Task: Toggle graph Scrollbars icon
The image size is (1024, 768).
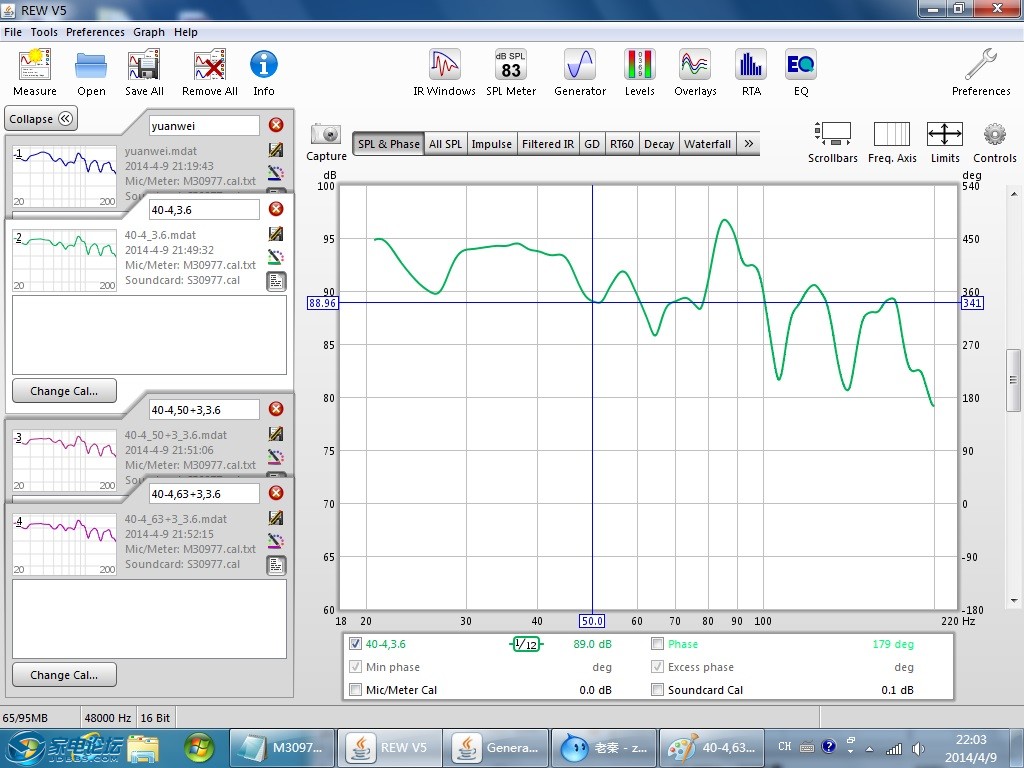Action: (x=833, y=142)
